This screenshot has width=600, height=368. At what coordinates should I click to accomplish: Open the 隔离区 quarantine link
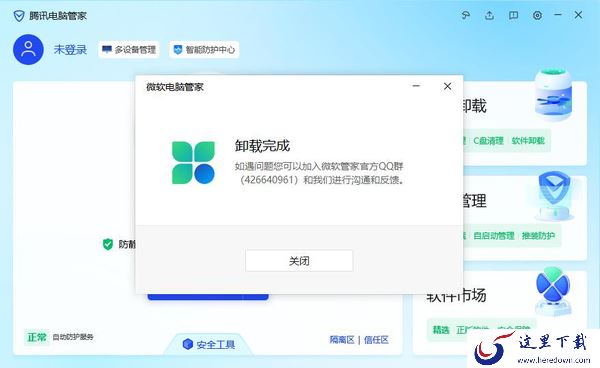(342, 340)
